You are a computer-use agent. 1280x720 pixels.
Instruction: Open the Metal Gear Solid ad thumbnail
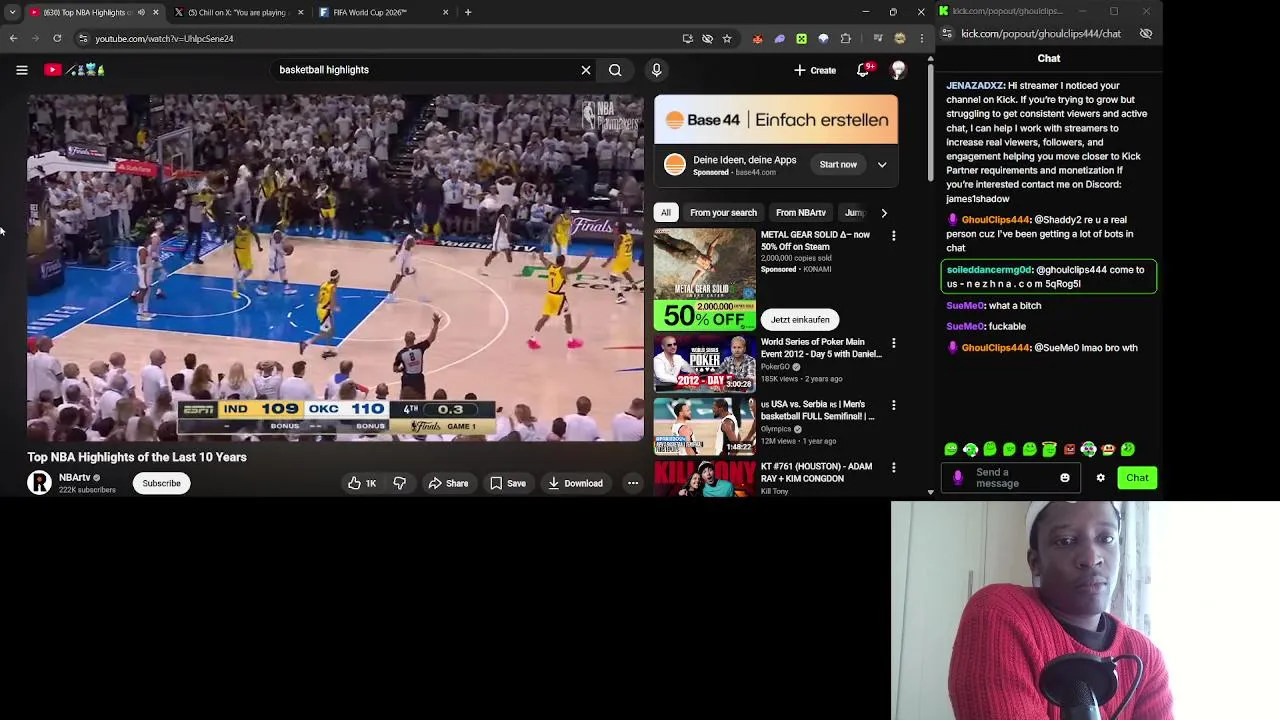[x=705, y=279]
